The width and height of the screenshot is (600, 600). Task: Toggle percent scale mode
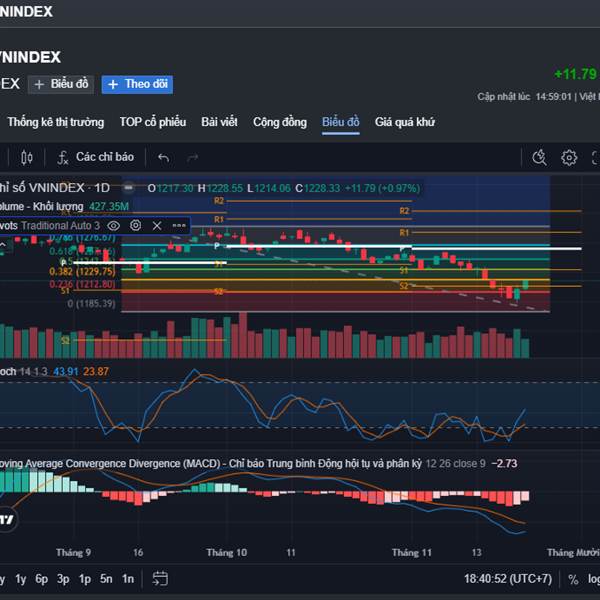(573, 579)
